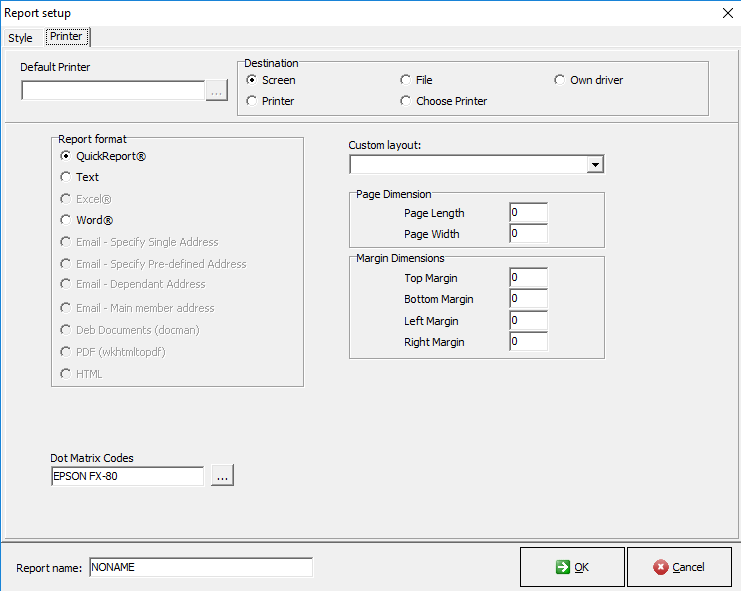Click the Page Length field
This screenshot has width=741, height=591.
tap(528, 213)
